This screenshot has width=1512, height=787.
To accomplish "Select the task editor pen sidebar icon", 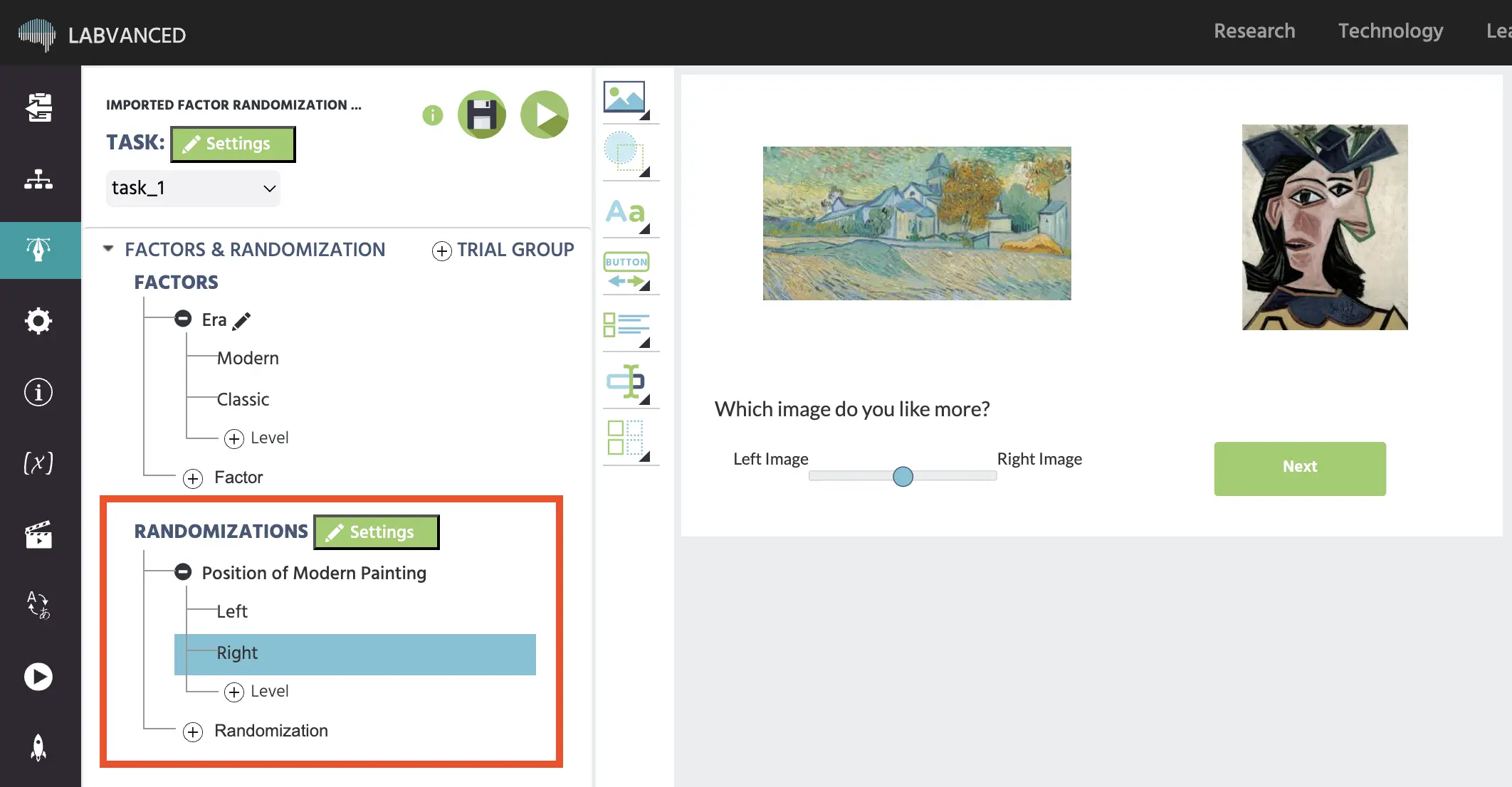I will tap(38, 250).
